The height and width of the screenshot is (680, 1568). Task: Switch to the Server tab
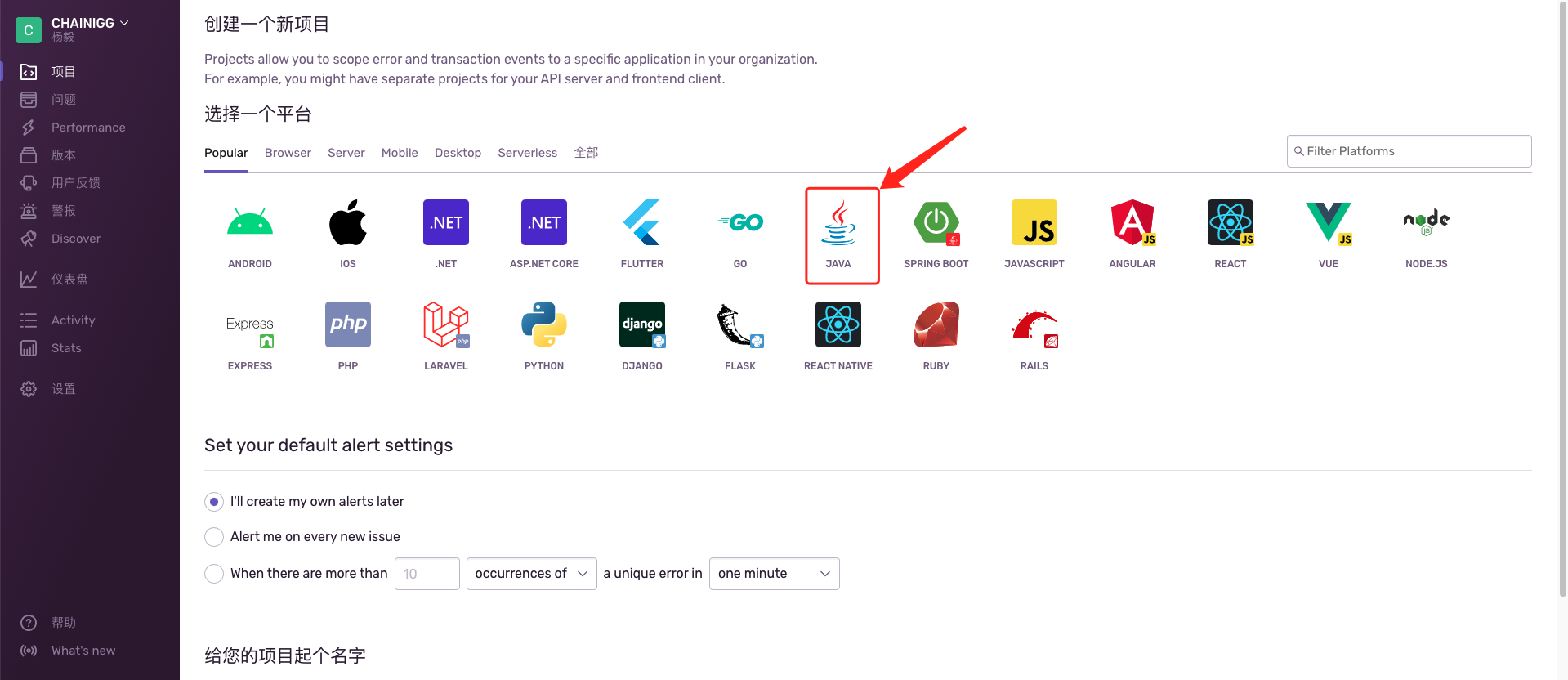[x=346, y=153]
